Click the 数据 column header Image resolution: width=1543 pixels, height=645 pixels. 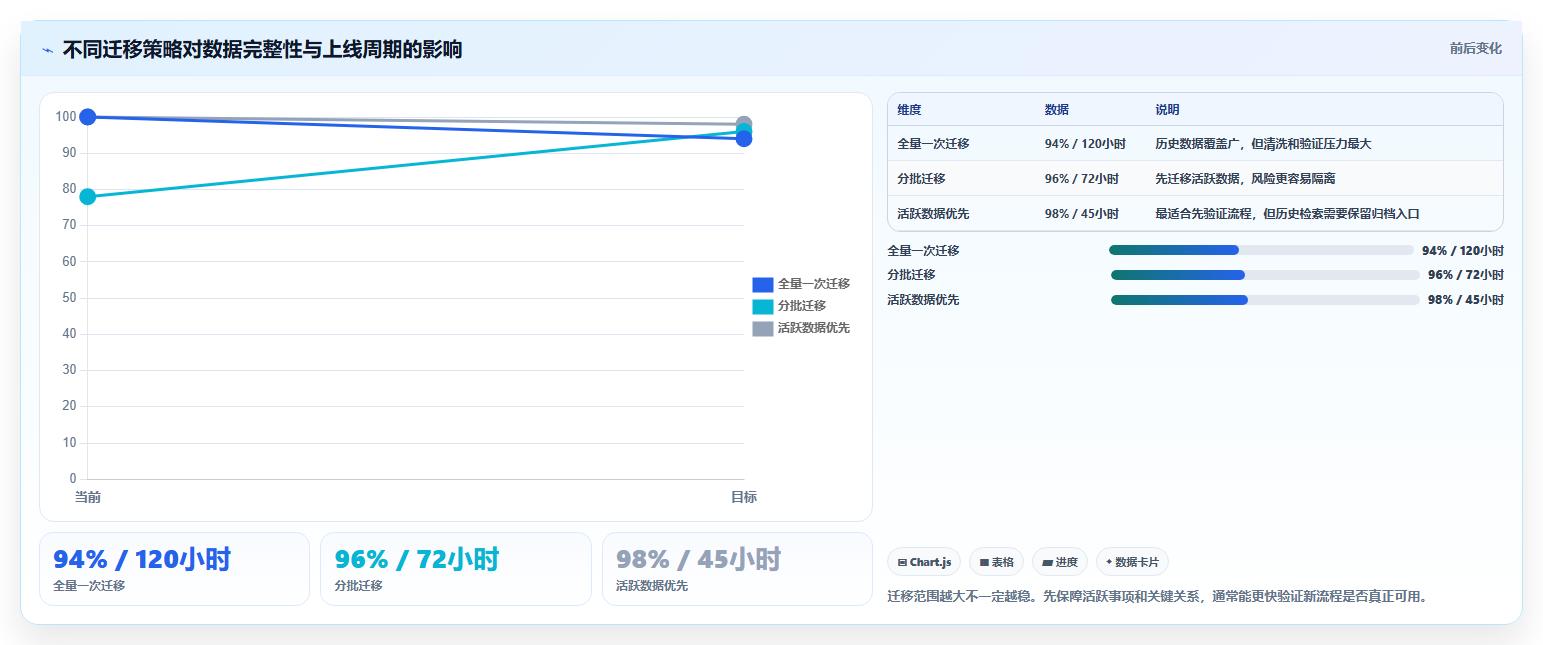(x=1057, y=109)
